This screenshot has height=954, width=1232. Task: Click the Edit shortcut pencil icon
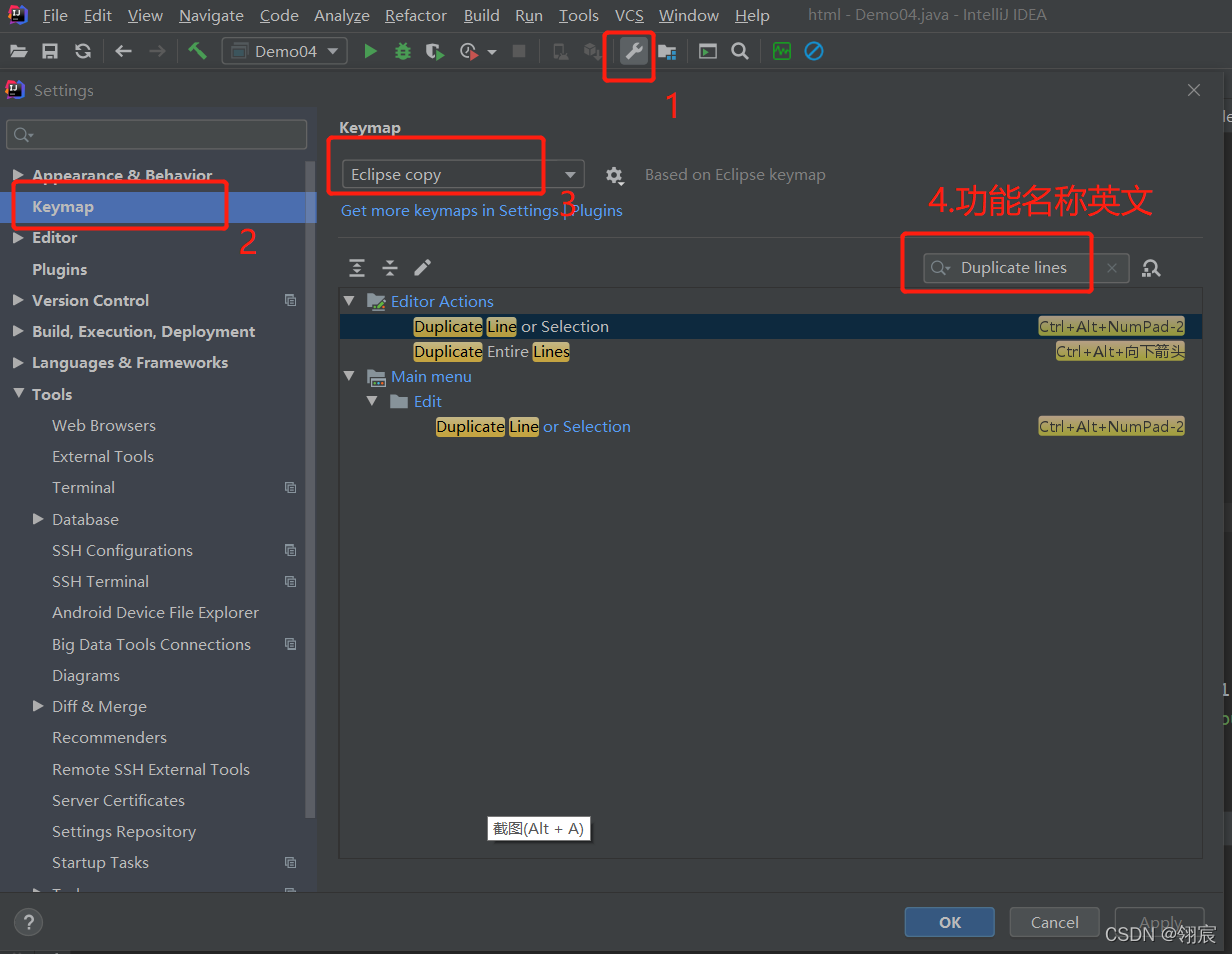click(x=422, y=267)
